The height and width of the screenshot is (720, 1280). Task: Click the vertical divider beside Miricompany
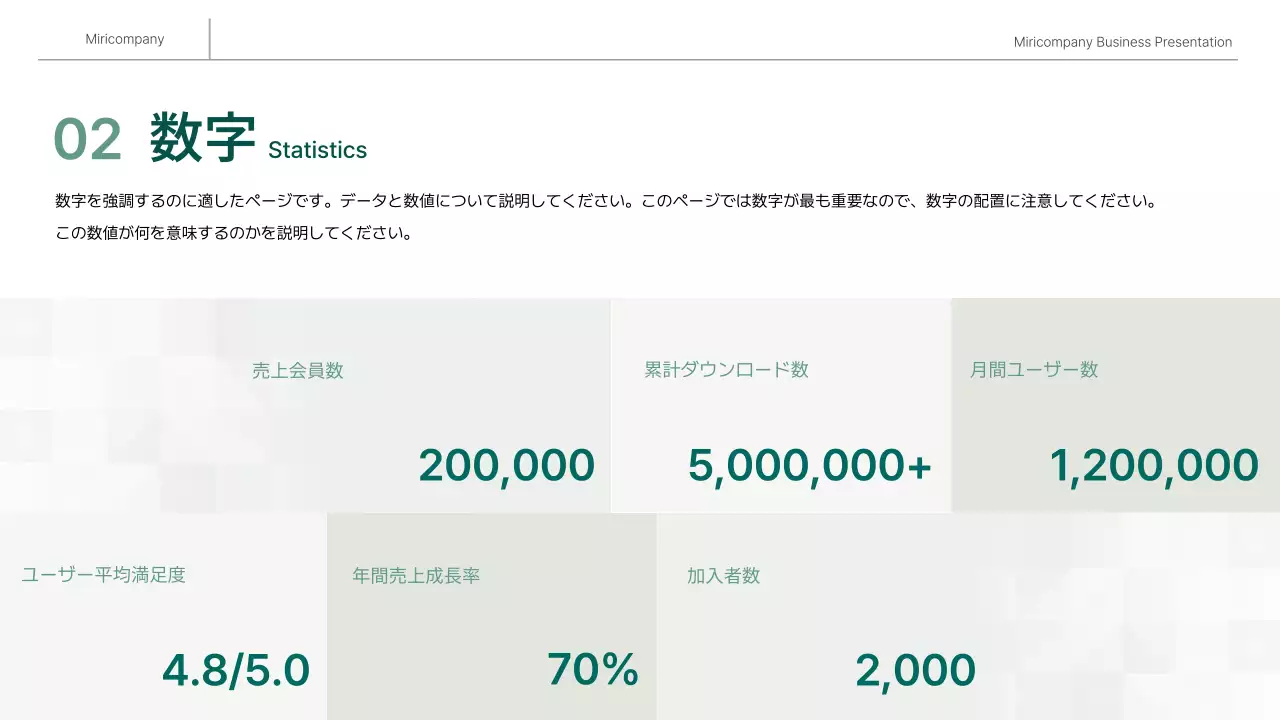210,39
